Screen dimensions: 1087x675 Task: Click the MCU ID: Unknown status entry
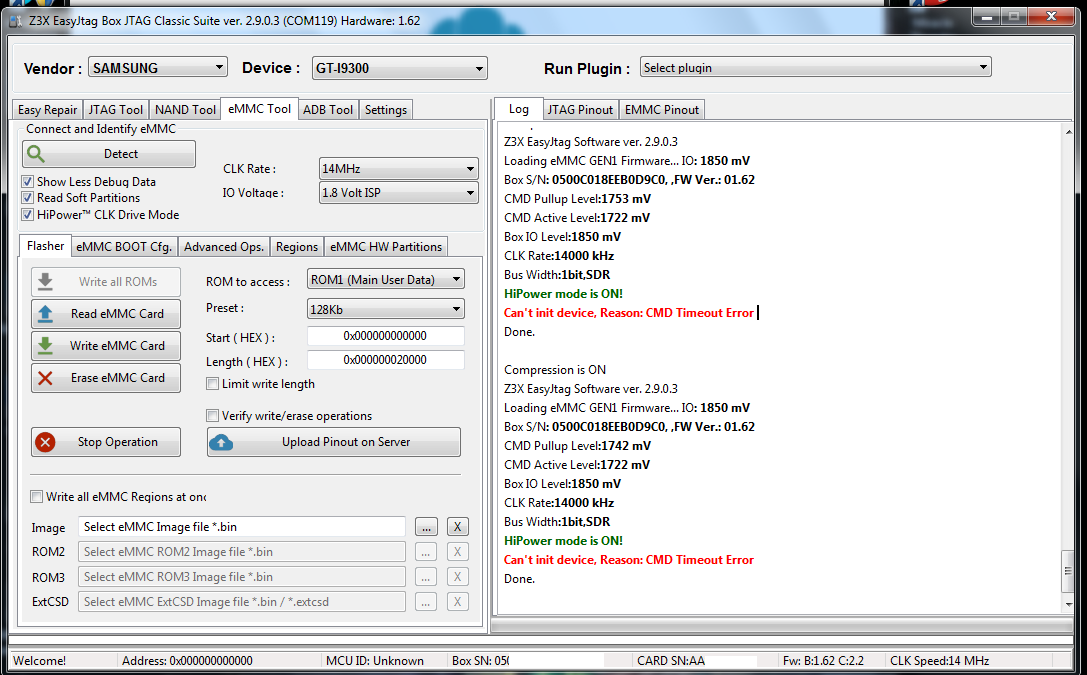coord(374,661)
